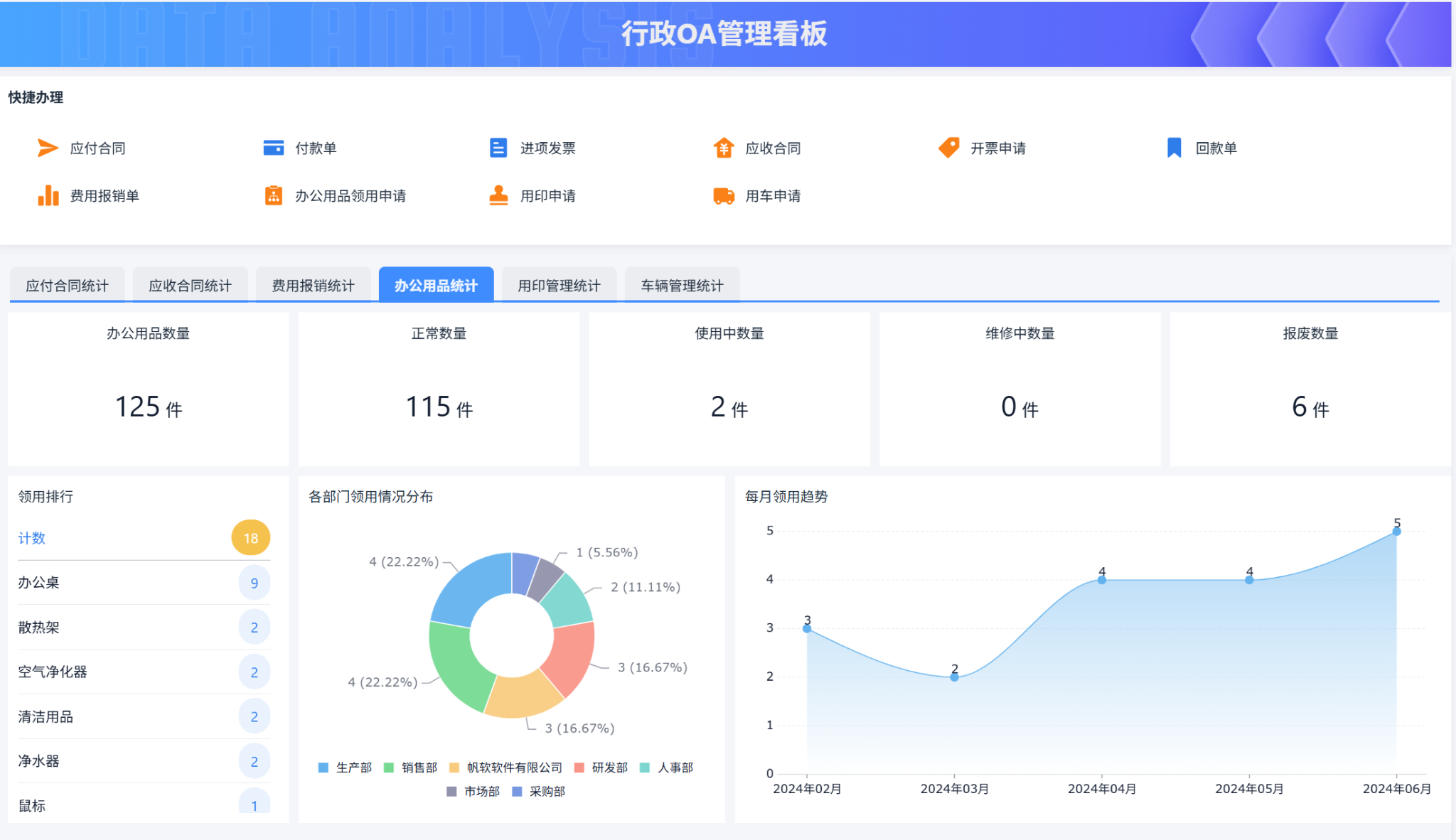1456x840 pixels.
Task: Click the 回款单 bookmark icon
Action: [1174, 148]
